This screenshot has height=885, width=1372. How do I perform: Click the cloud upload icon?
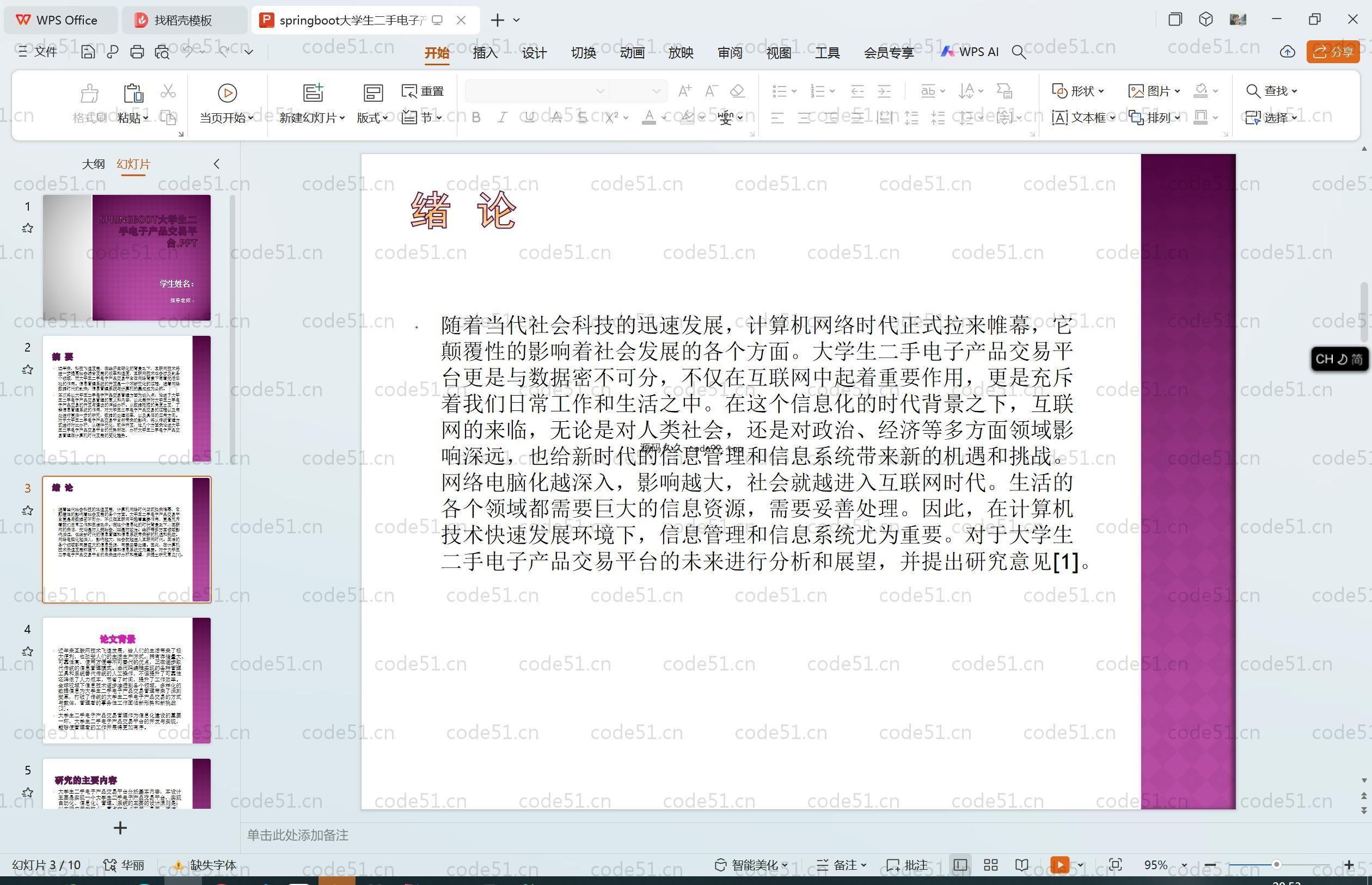coord(1288,52)
